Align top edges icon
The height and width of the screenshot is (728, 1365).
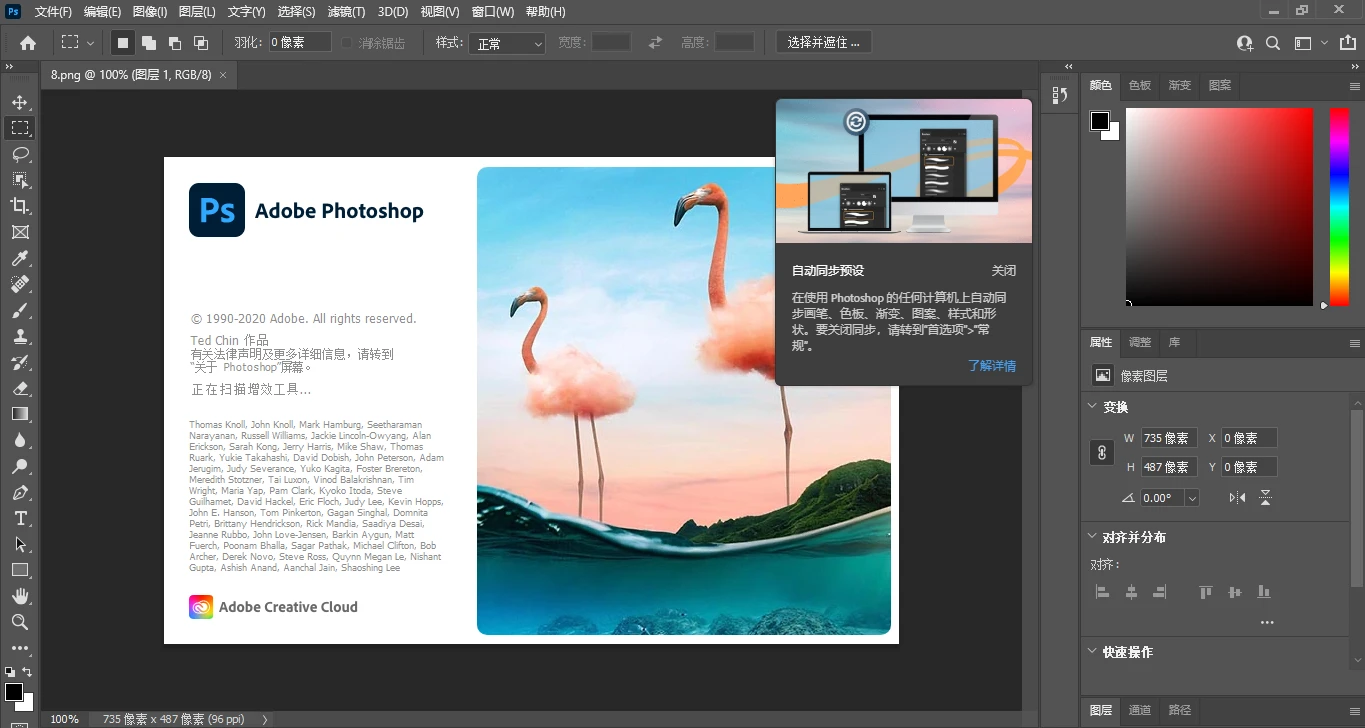[1206, 592]
